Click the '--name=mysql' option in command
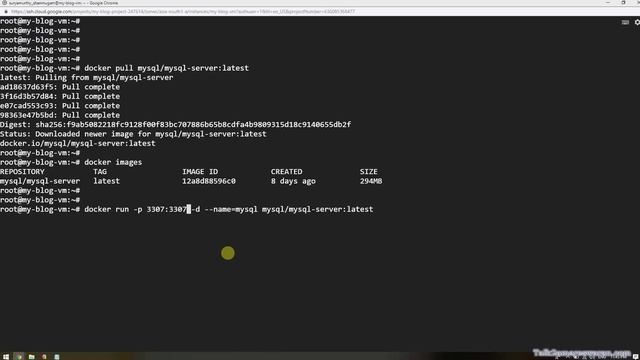 231,209
